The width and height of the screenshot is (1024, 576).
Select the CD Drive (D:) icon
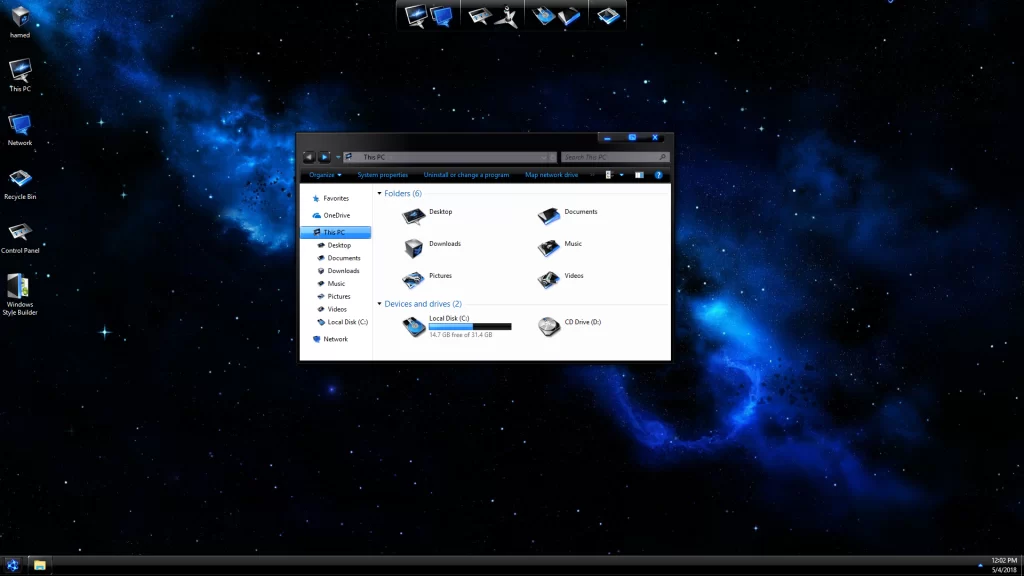point(549,326)
